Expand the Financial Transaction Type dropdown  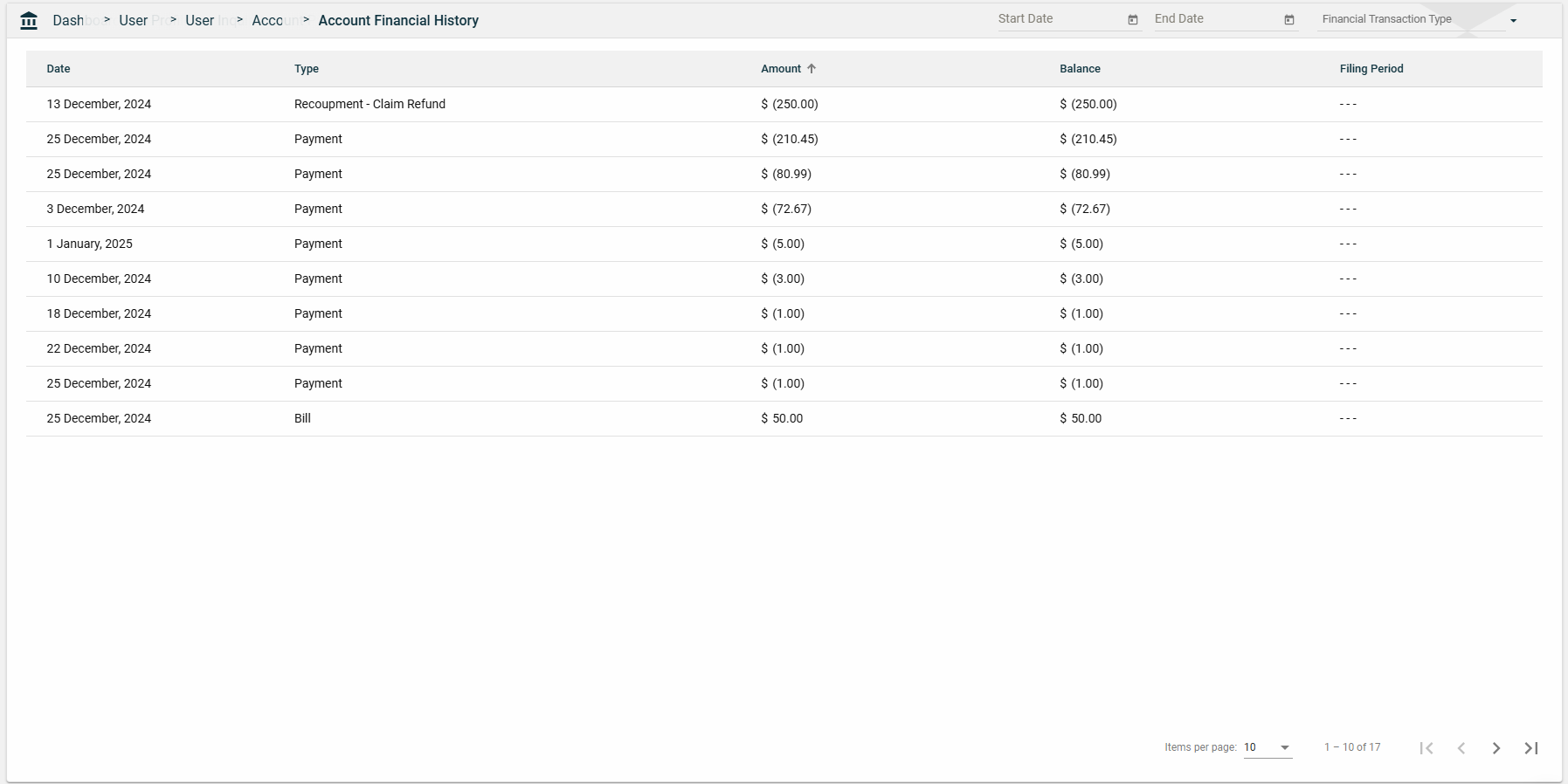pyautogui.click(x=1512, y=21)
